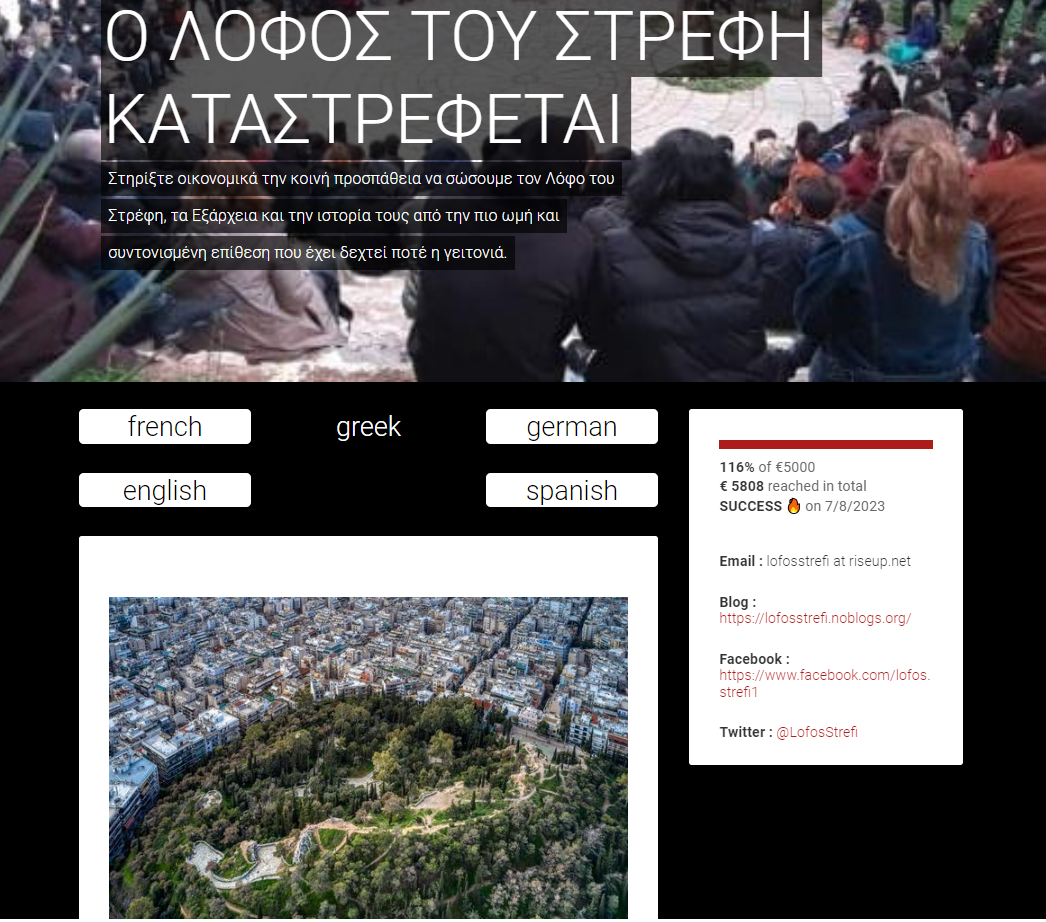Click the headline 'Ο ΛΟΦΟΣ ΤΟΥ ΣΤΡΕΦΗ'
This screenshot has height=922, width=1046.
[459, 36]
